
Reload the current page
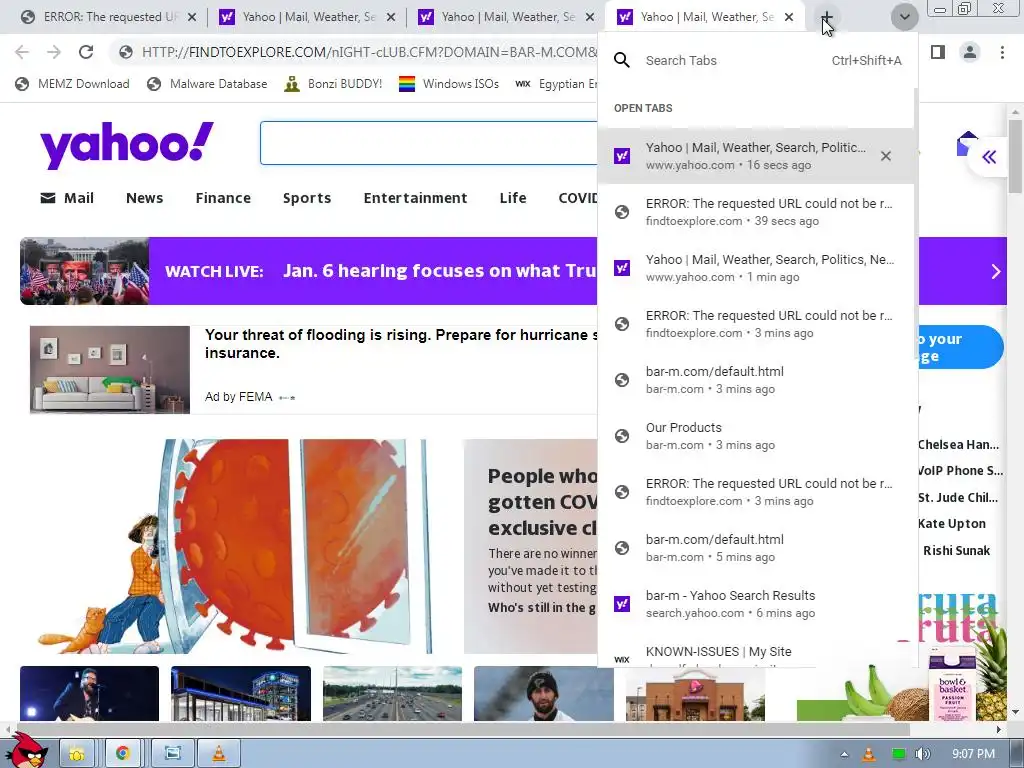coord(86,52)
